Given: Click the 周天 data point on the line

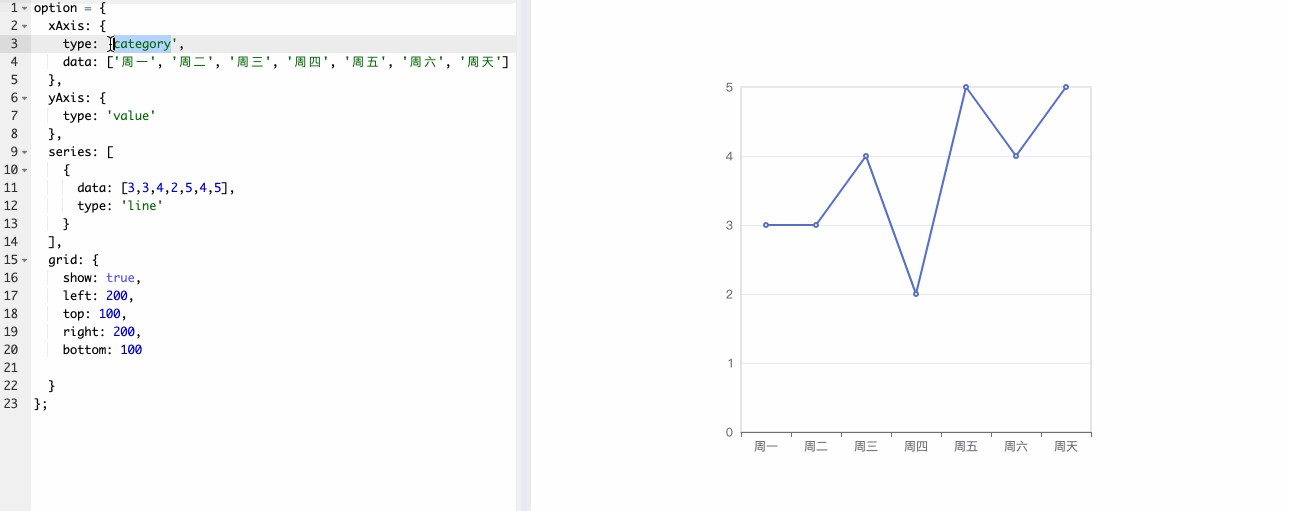Looking at the screenshot, I should tap(1066, 87).
